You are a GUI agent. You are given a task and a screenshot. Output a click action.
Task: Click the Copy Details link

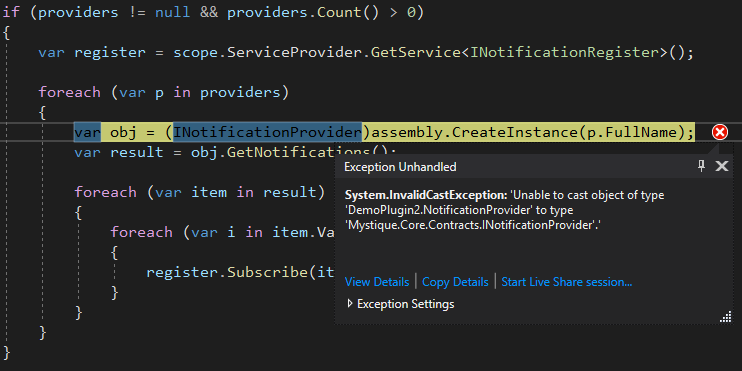click(455, 282)
